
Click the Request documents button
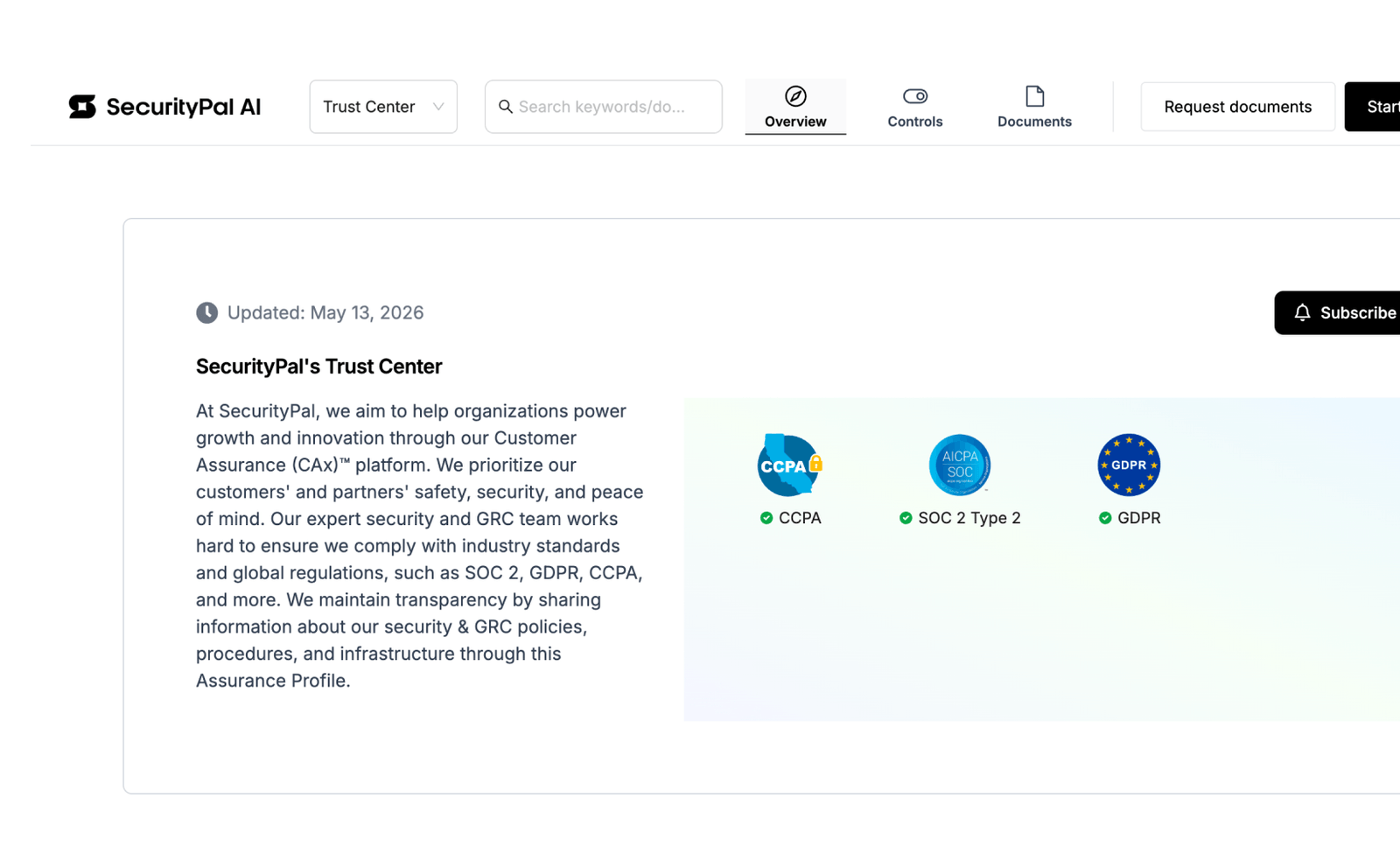coord(1238,107)
